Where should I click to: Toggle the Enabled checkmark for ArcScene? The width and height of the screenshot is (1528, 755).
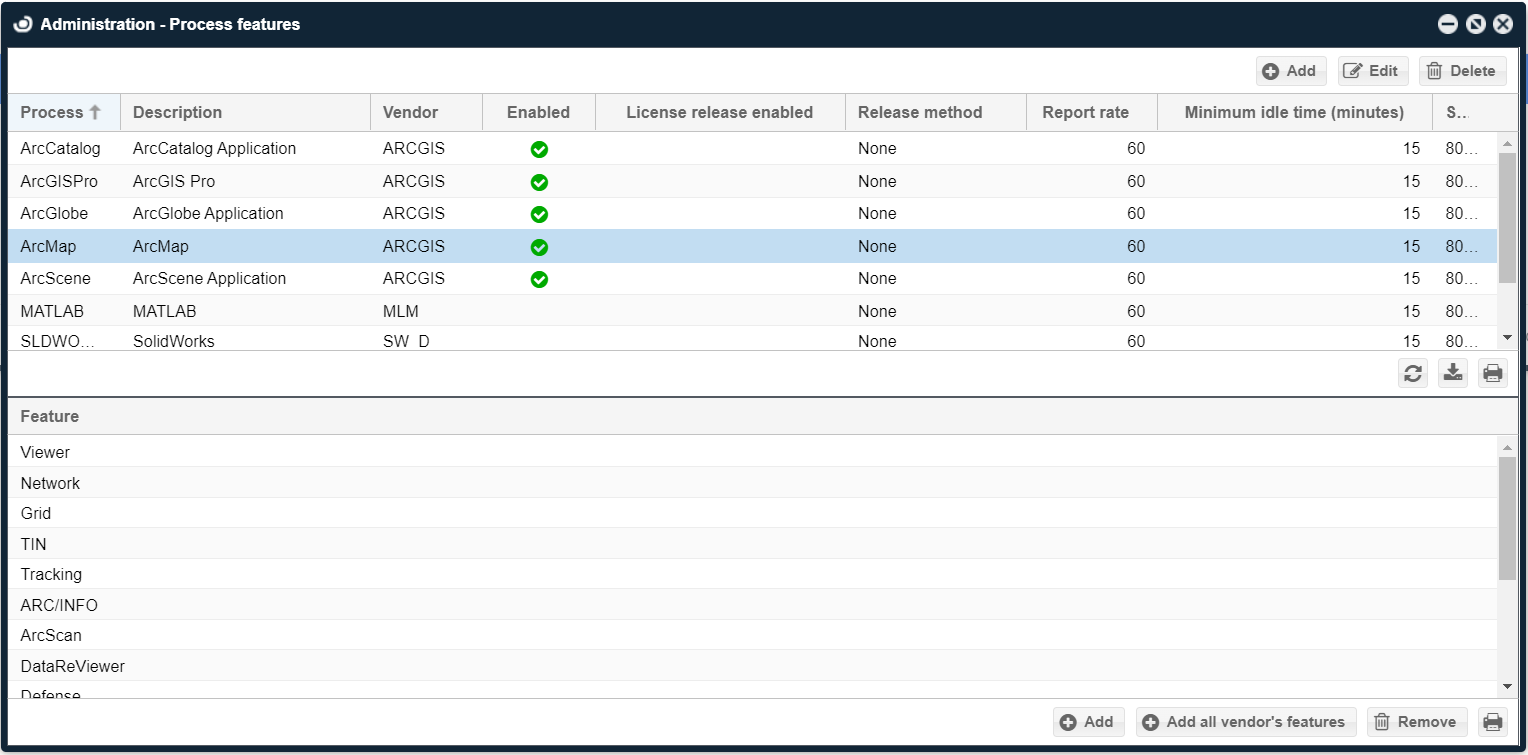pos(539,279)
